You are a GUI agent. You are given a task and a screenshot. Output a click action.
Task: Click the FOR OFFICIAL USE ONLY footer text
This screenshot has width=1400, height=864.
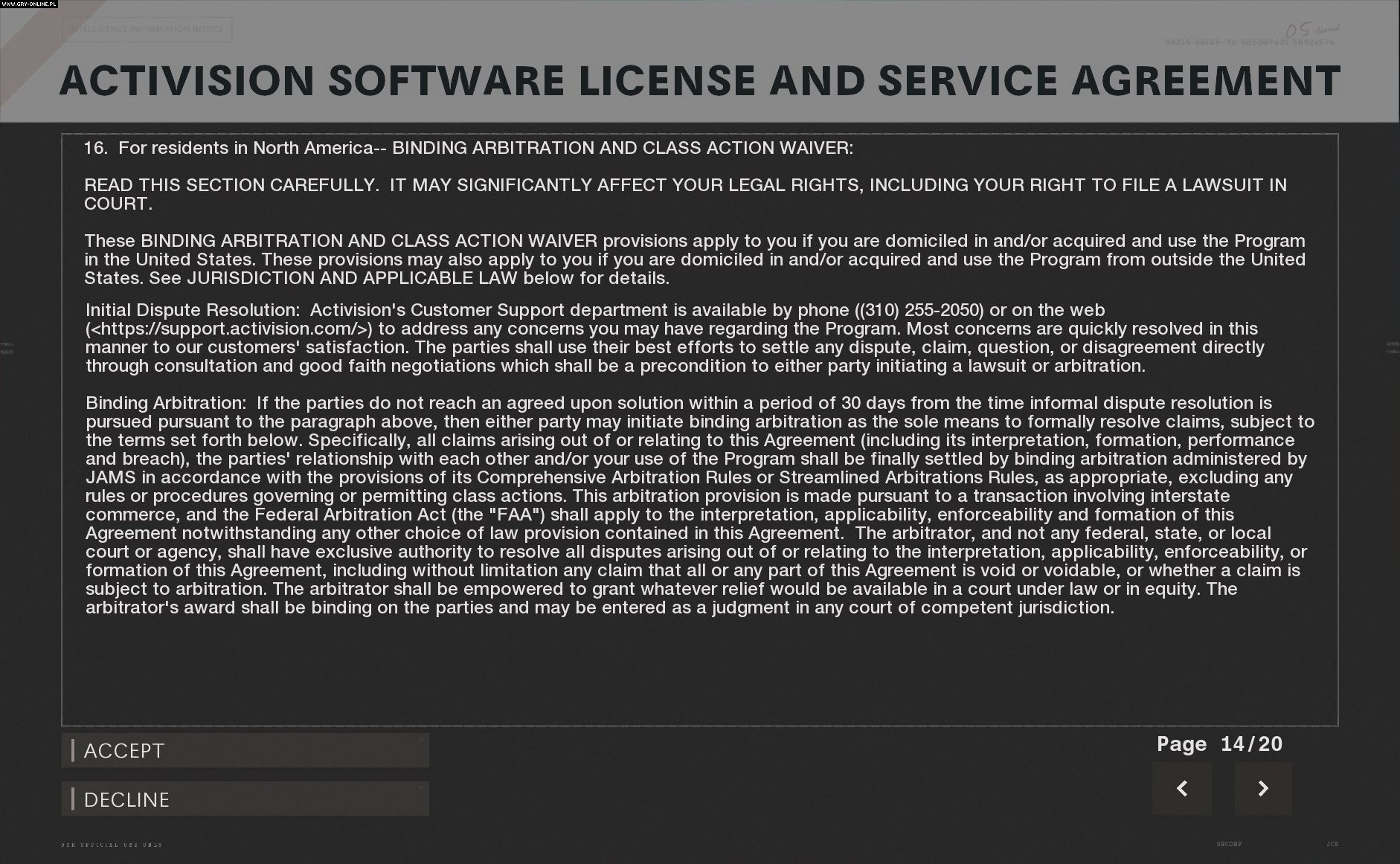112,845
